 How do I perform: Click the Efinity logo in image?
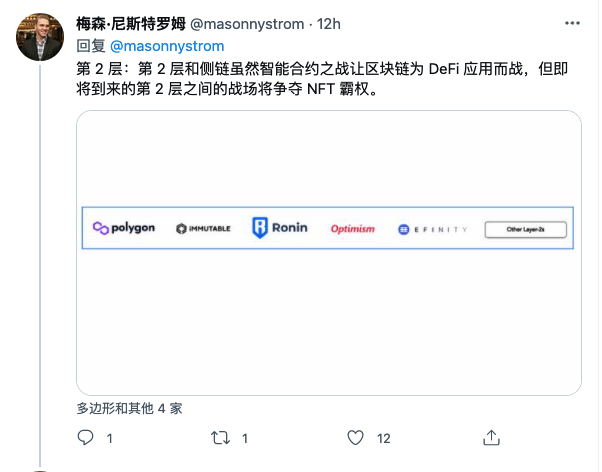click(x=432, y=230)
